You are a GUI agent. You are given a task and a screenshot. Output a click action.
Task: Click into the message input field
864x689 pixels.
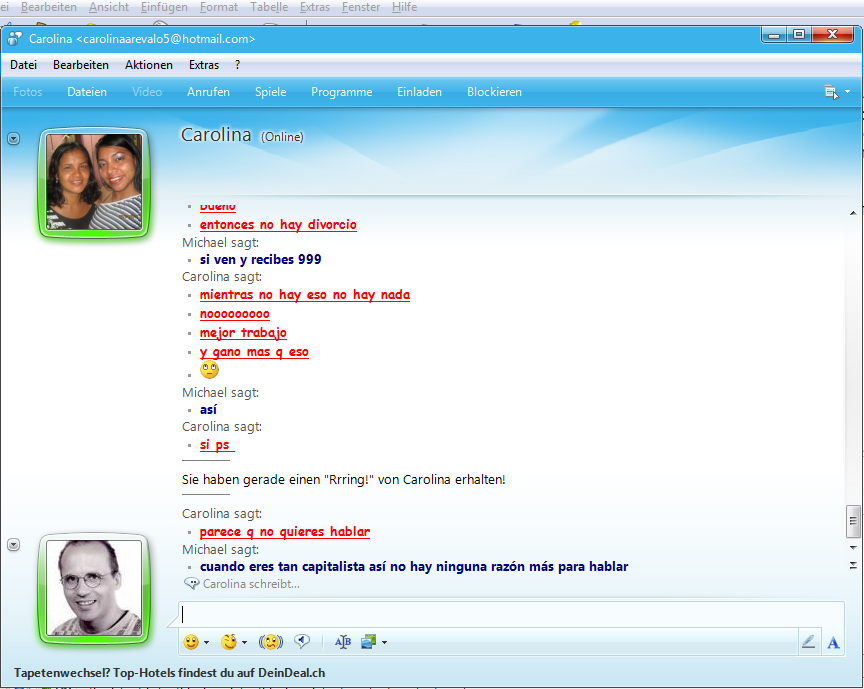tap(500, 615)
